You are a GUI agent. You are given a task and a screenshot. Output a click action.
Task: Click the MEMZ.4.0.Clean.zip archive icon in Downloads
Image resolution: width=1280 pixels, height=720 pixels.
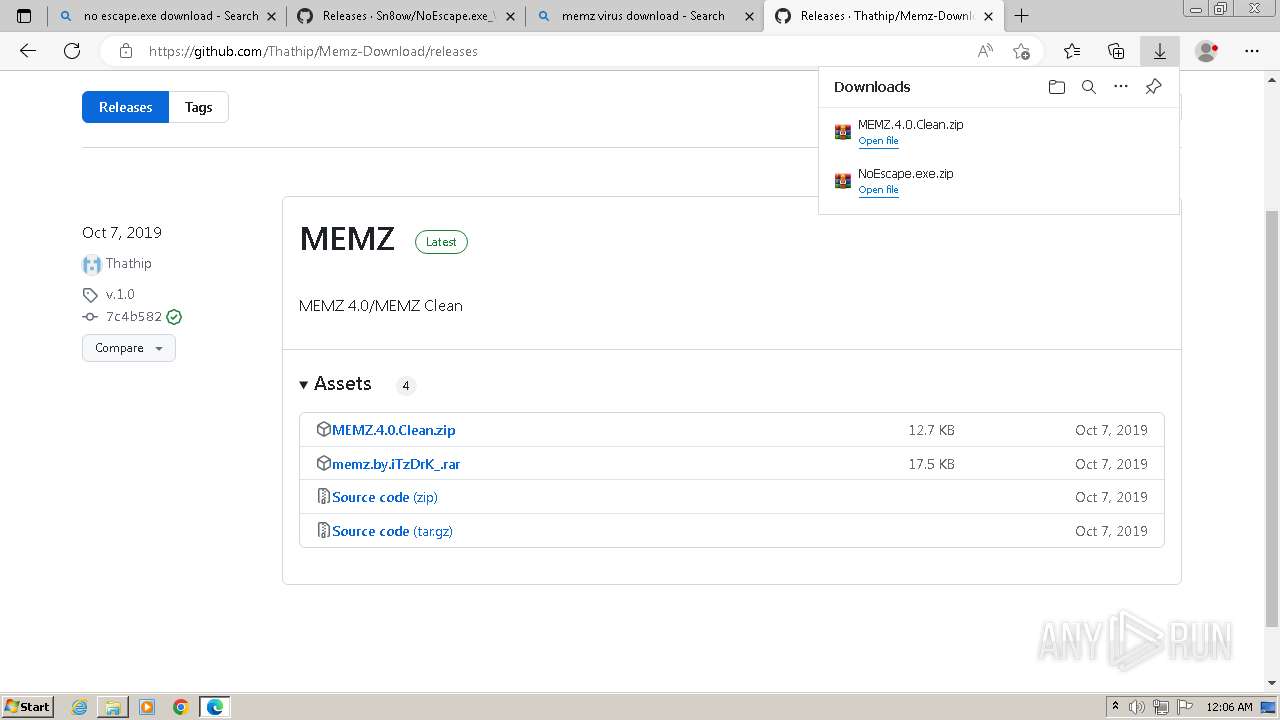click(x=843, y=132)
